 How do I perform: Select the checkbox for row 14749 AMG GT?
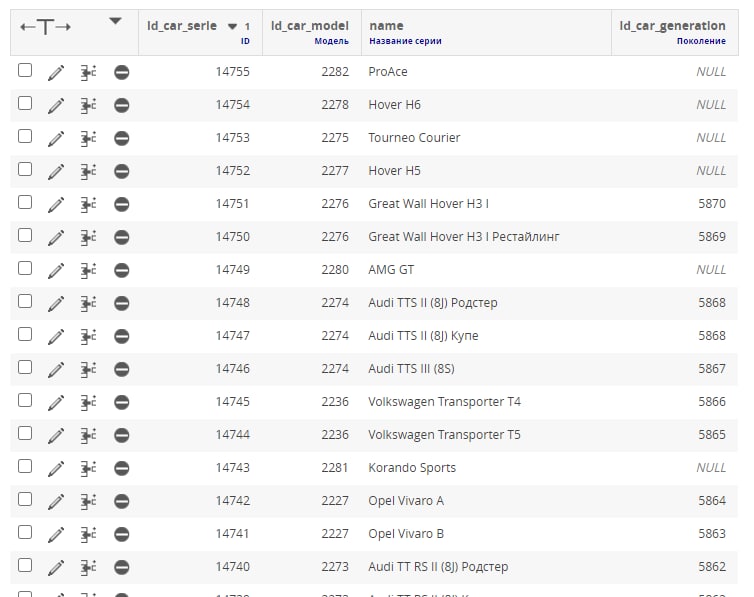(x=25, y=268)
